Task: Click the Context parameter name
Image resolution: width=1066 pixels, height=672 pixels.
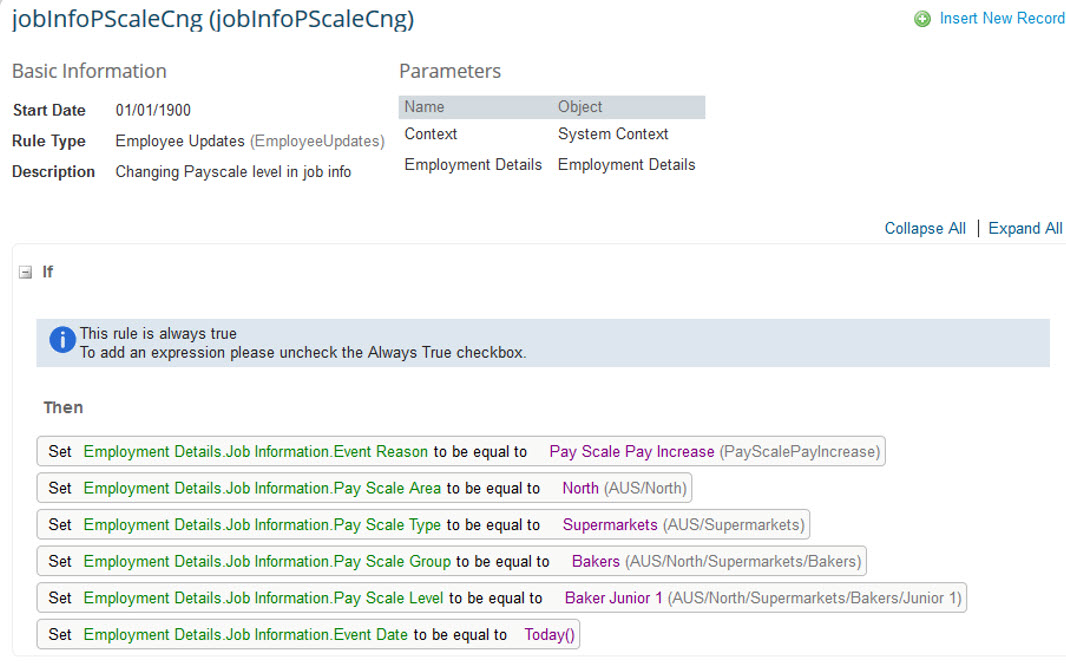Action: 430,134
